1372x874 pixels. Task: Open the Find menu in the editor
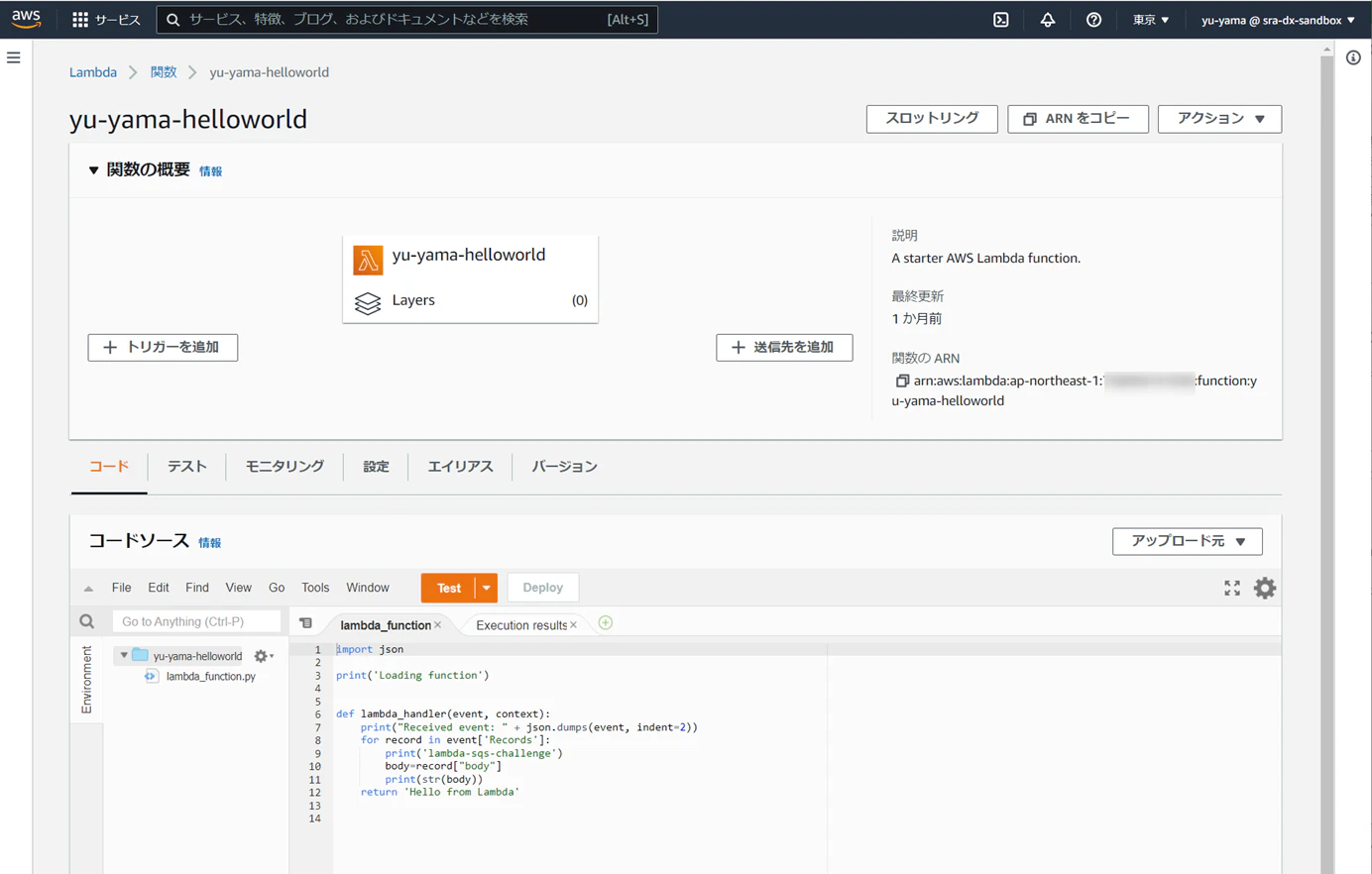click(197, 588)
